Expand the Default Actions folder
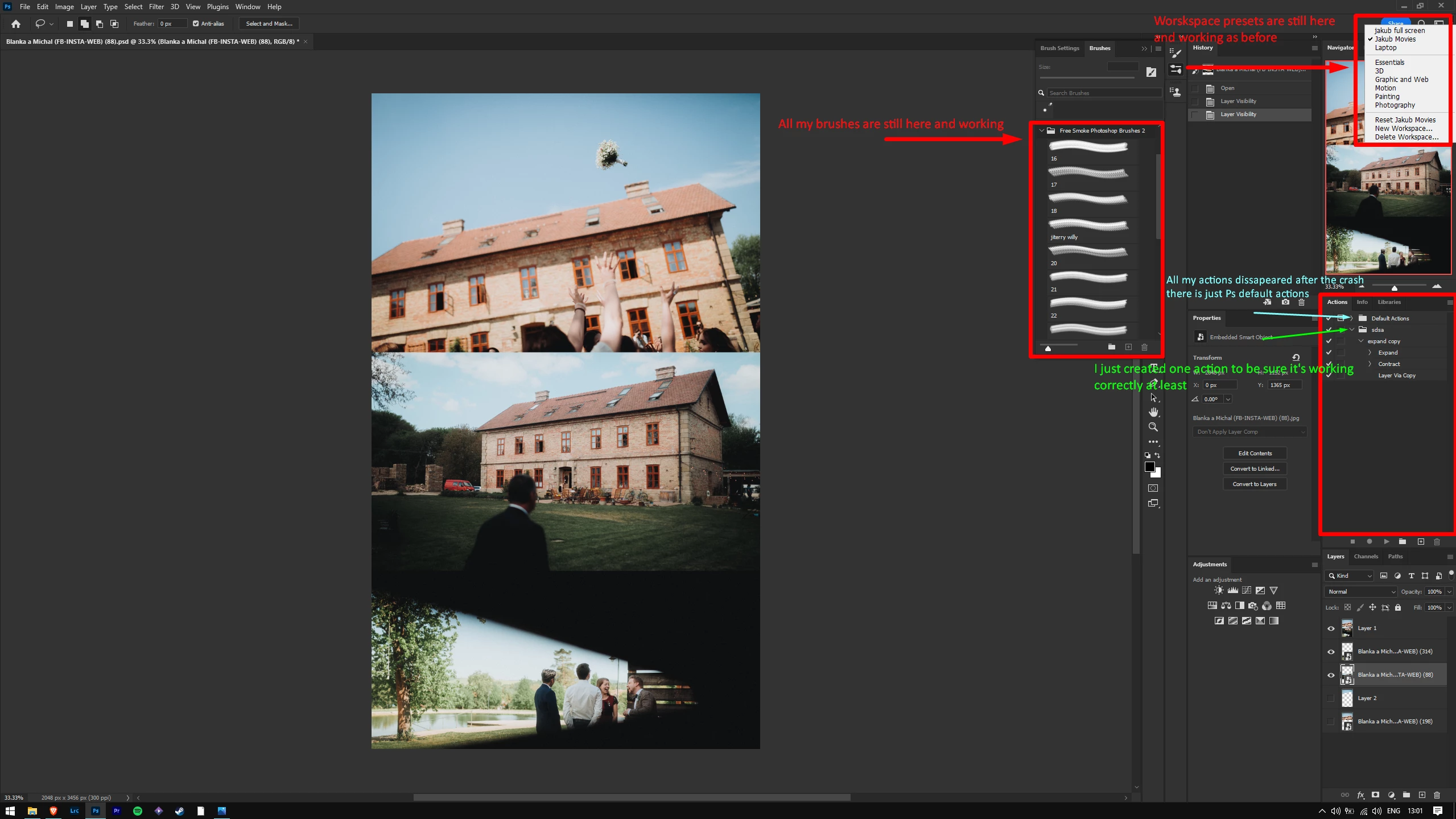Viewport: 1456px width, 819px height. (1352, 318)
